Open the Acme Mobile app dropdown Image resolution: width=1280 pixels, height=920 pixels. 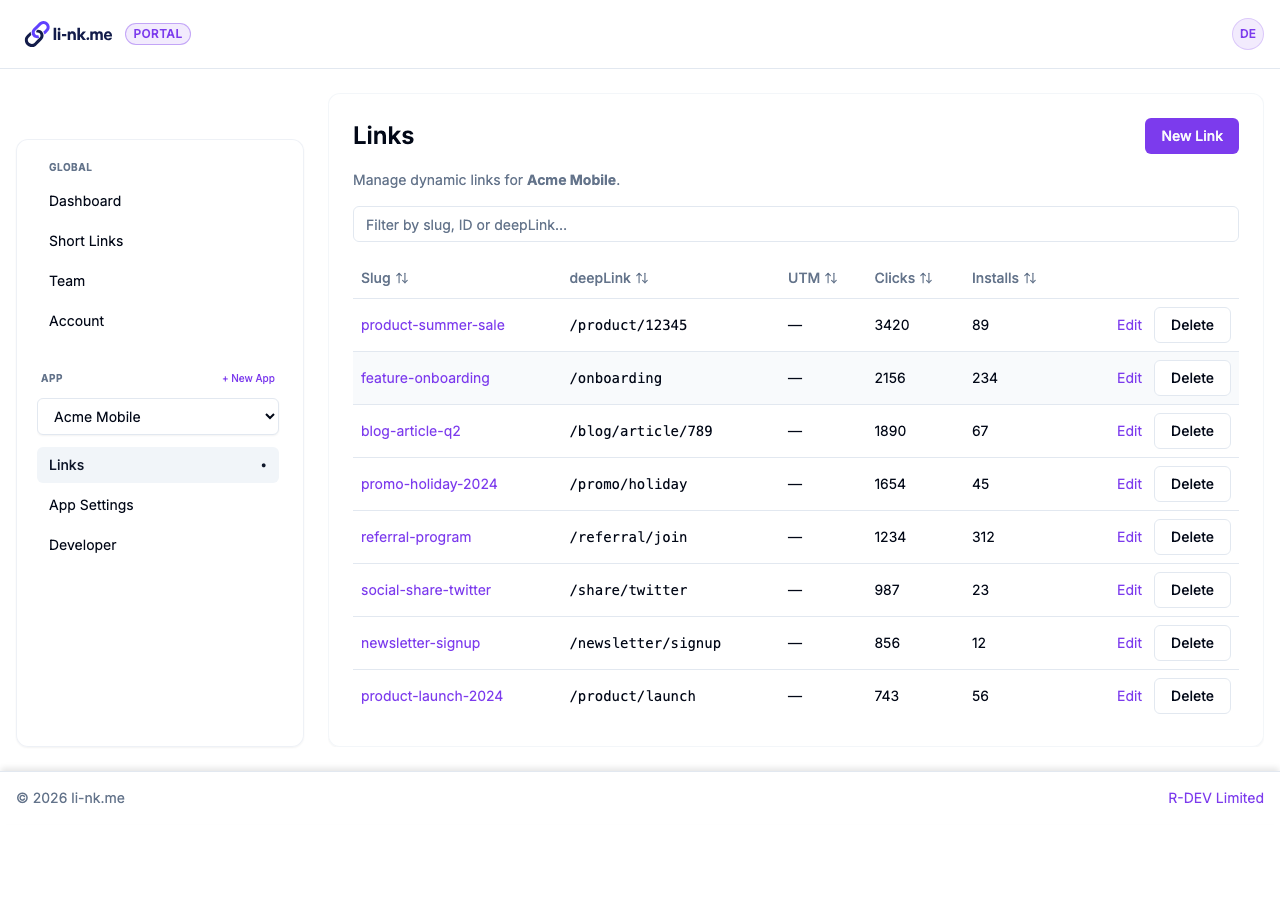[158, 417]
